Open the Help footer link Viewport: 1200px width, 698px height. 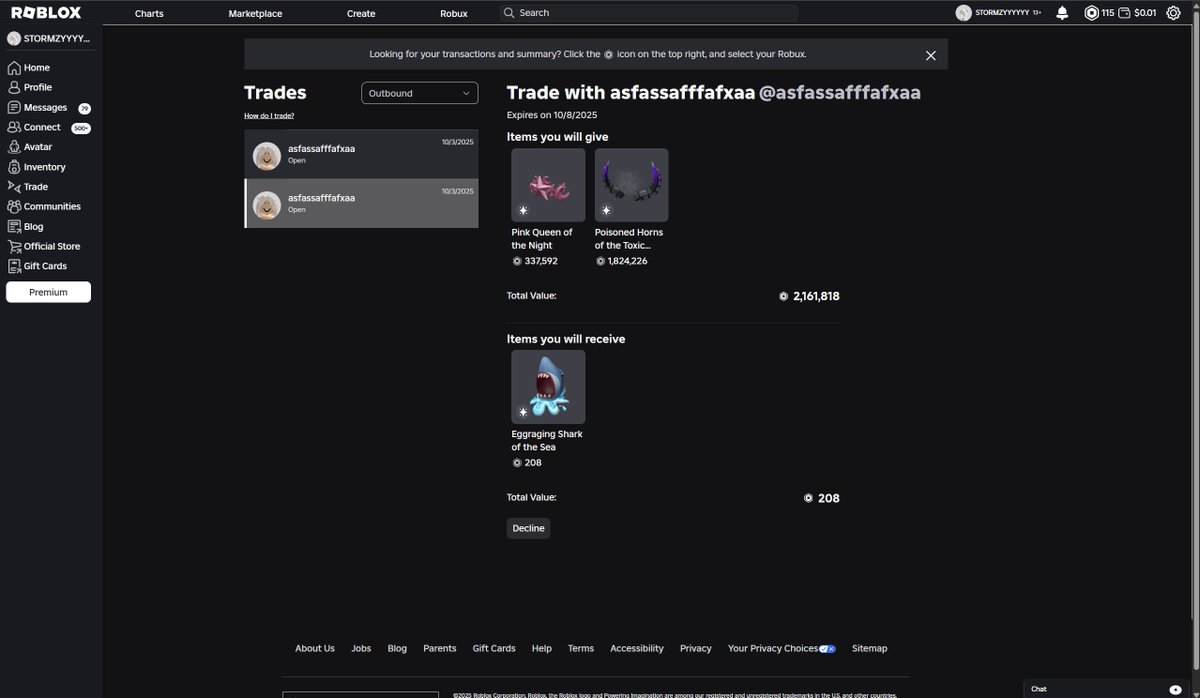tap(542, 648)
